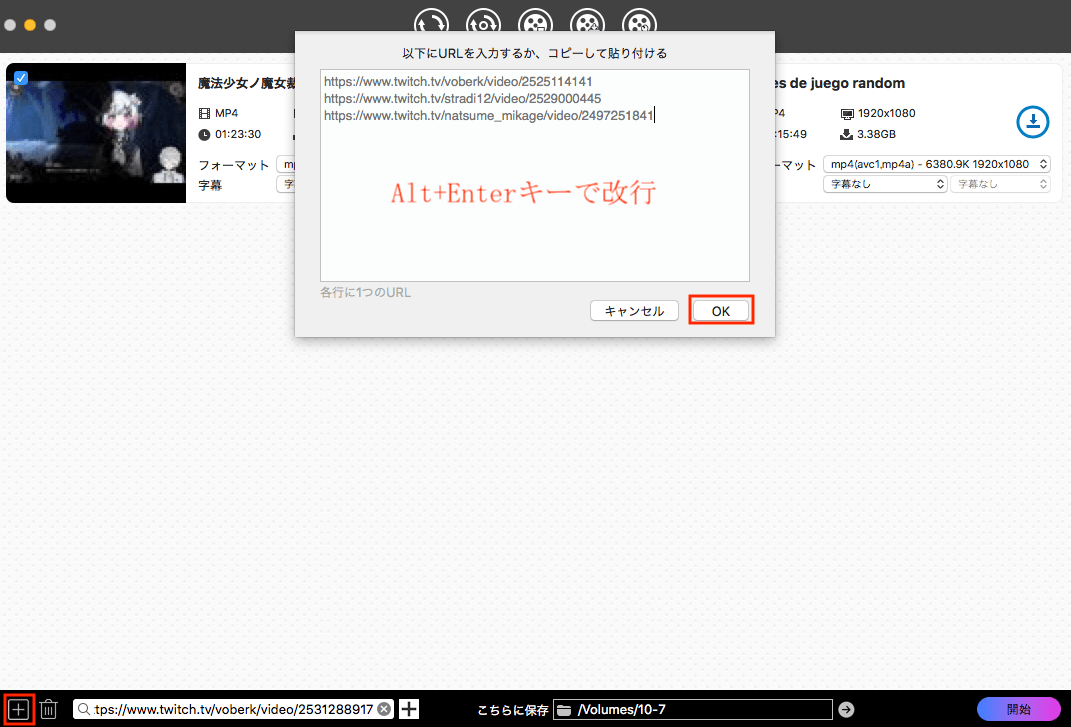Click the magnifier icon in the URL bar

83,709
